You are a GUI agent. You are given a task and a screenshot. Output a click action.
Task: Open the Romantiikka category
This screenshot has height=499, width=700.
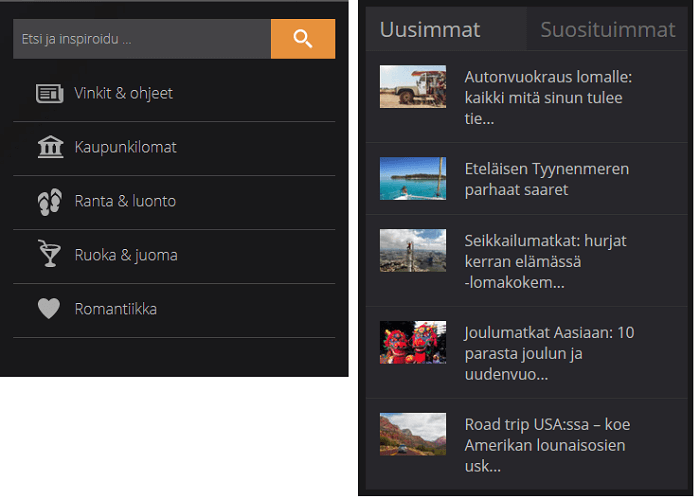pyautogui.click(x=116, y=309)
